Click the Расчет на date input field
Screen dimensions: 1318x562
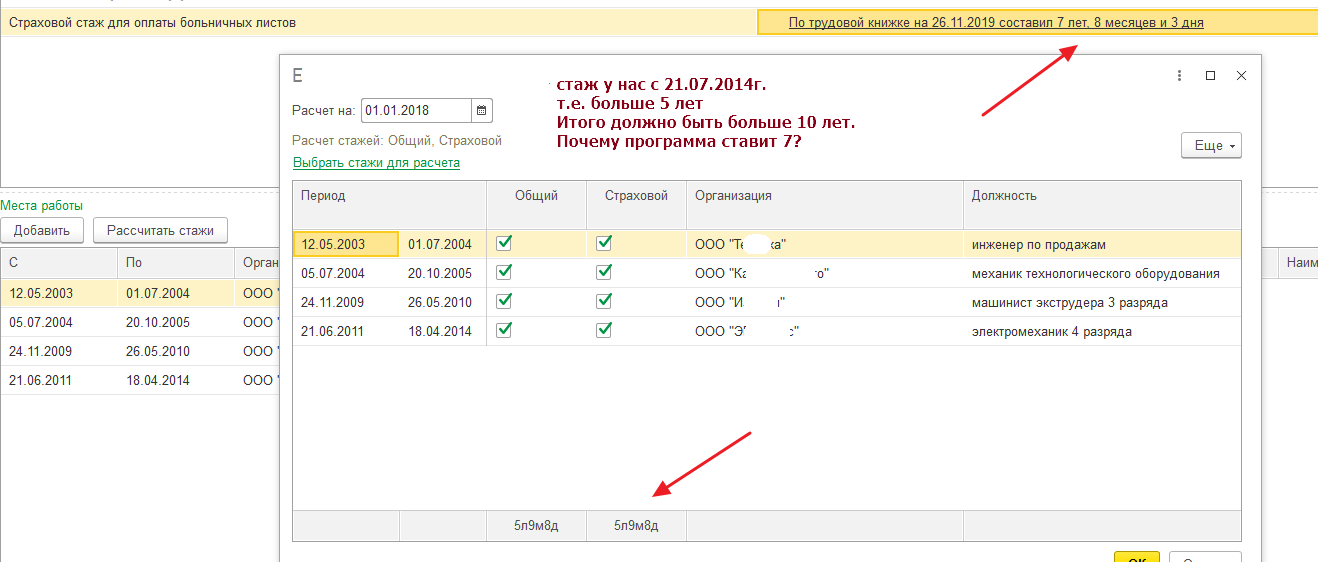coord(416,111)
